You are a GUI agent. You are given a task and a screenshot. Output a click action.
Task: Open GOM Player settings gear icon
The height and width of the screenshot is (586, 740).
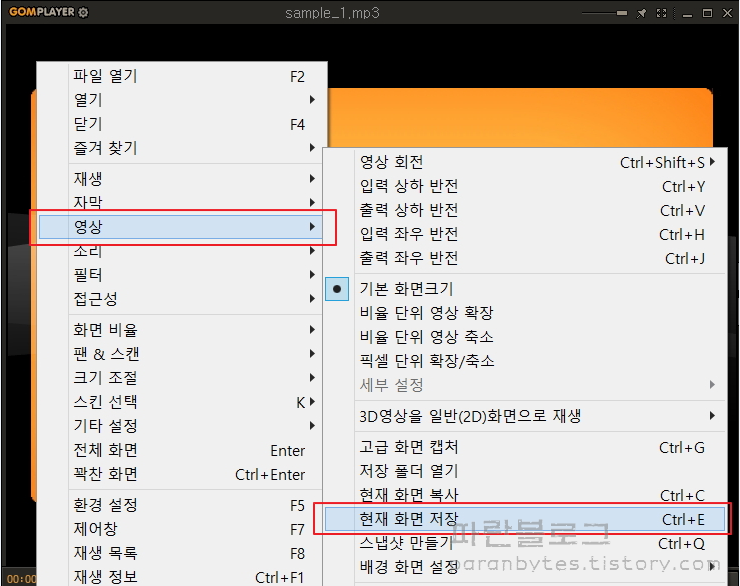click(x=83, y=12)
